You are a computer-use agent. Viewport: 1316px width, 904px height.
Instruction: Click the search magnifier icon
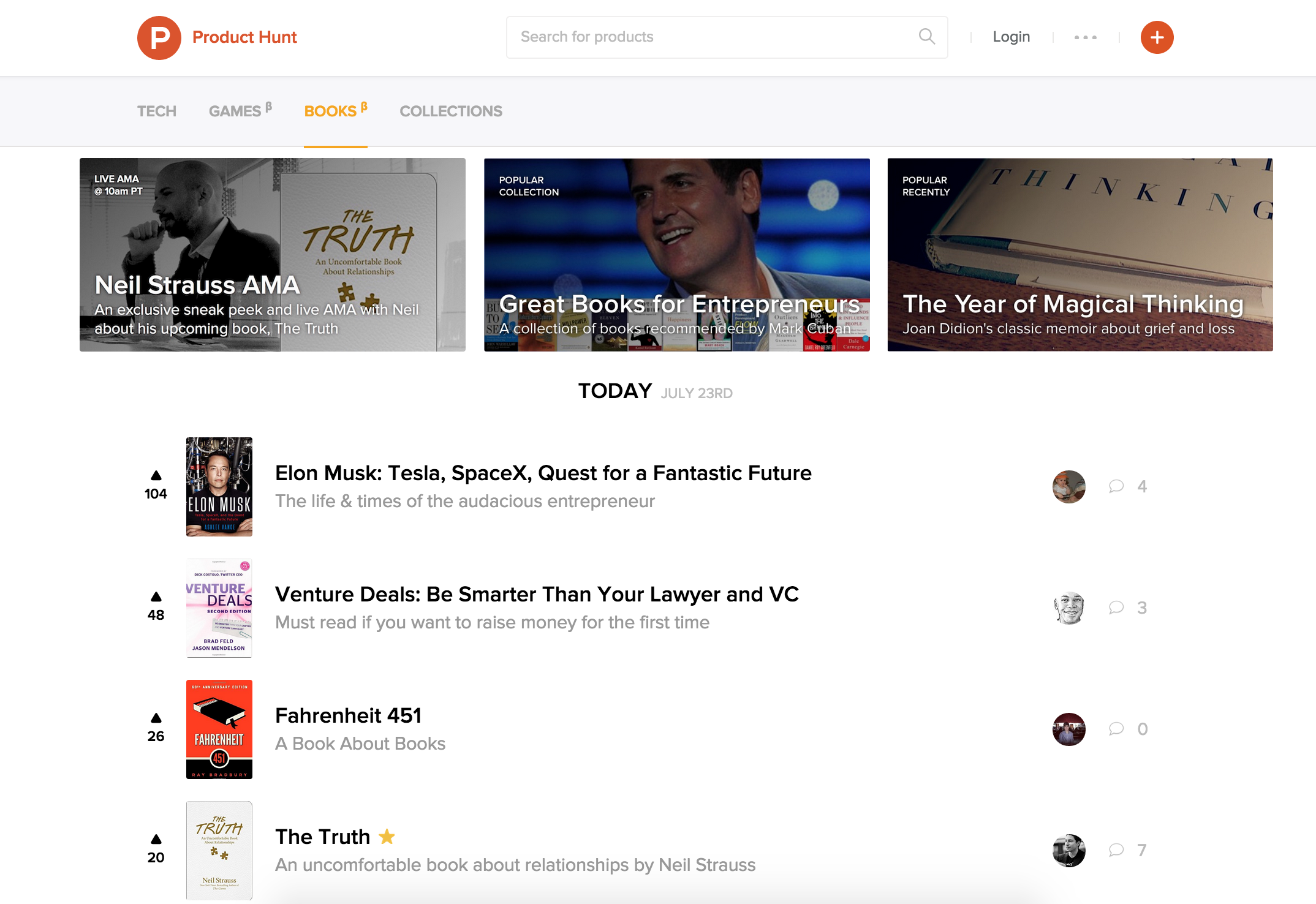click(926, 37)
